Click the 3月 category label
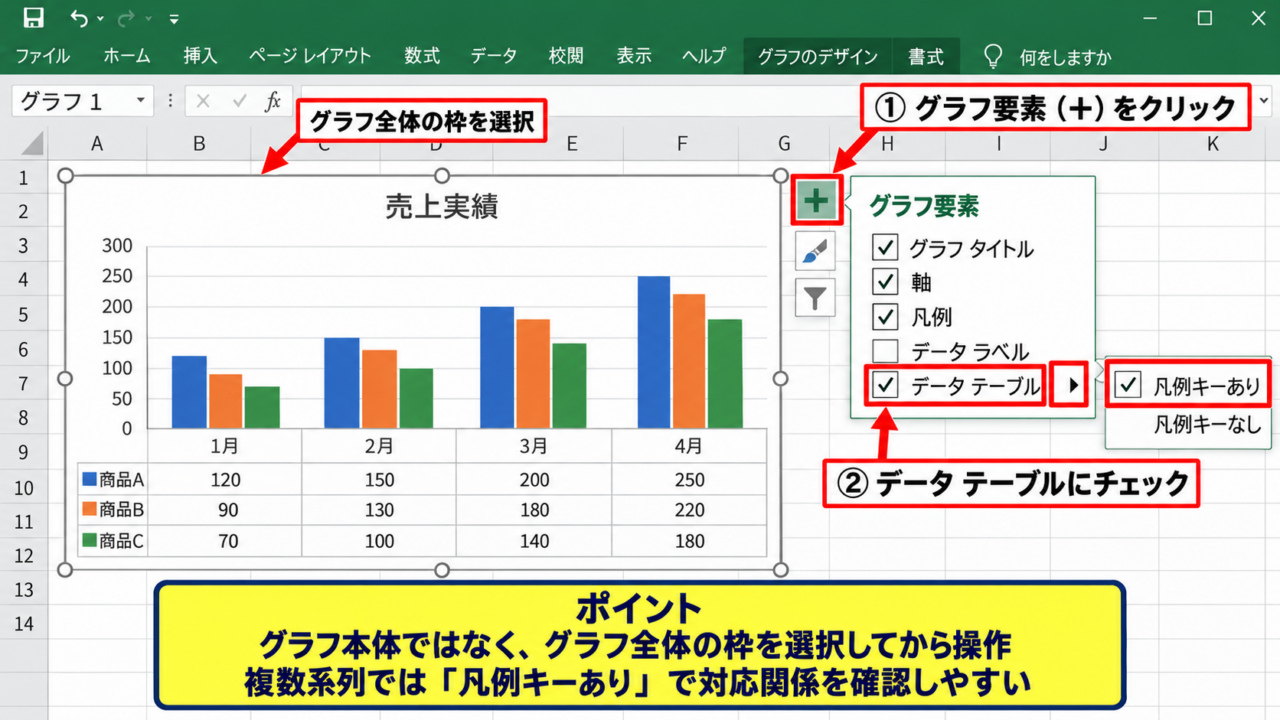This screenshot has height=720, width=1280. pyautogui.click(x=534, y=445)
